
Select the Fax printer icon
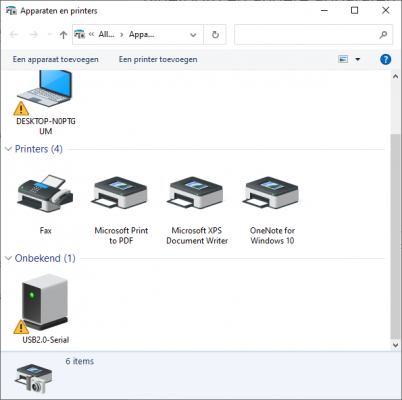coord(45,193)
